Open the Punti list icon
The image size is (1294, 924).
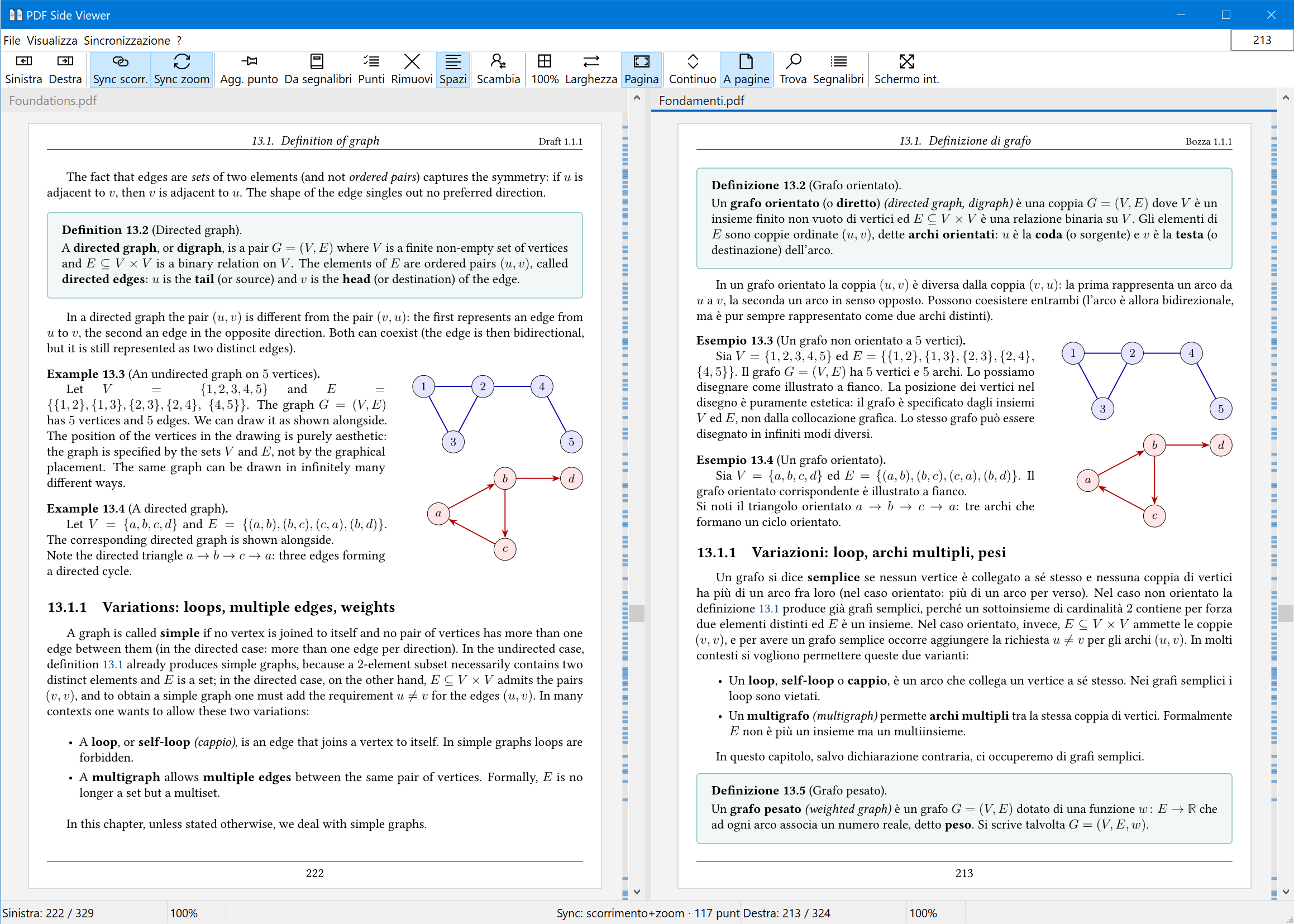click(371, 69)
